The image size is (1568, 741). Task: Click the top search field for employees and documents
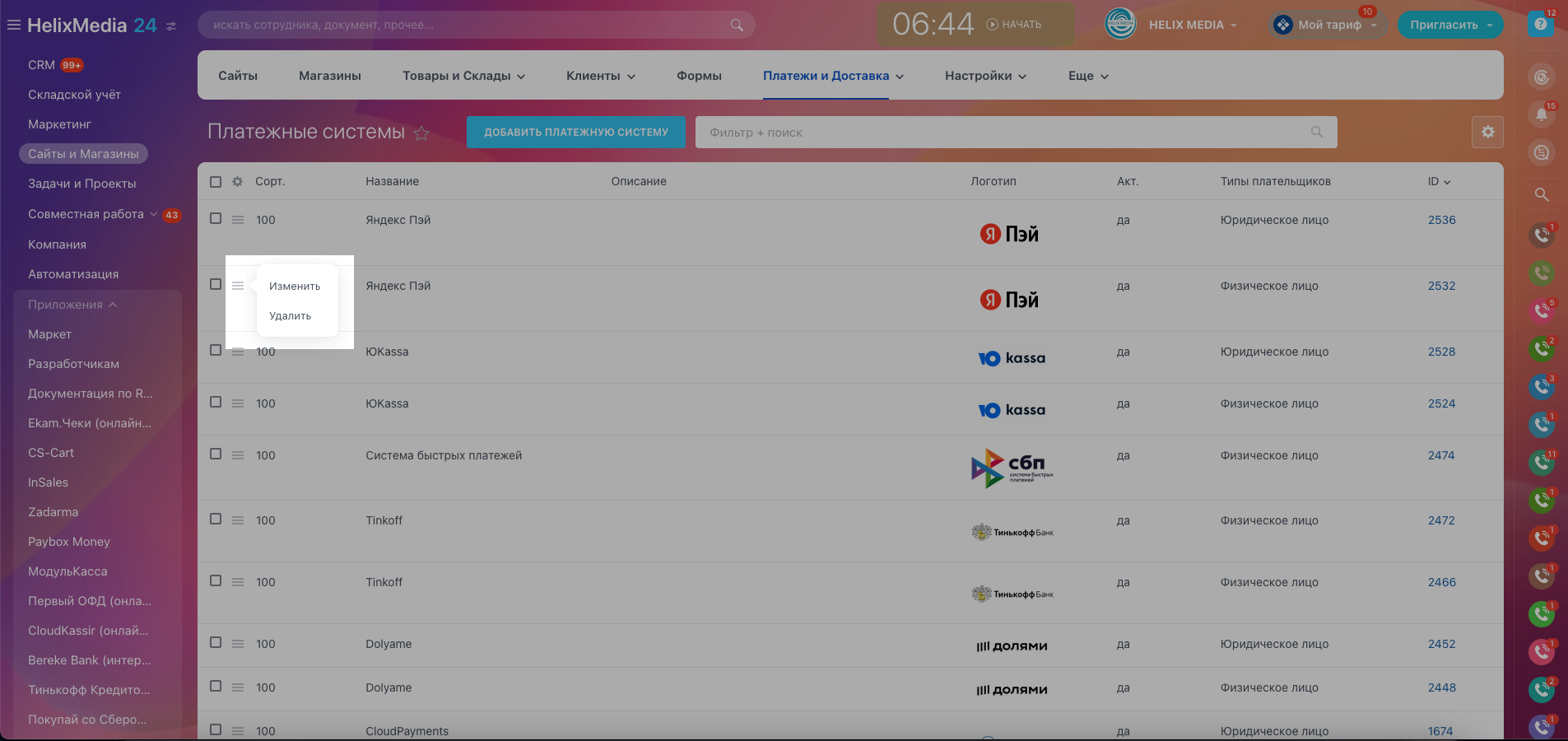pyautogui.click(x=477, y=25)
